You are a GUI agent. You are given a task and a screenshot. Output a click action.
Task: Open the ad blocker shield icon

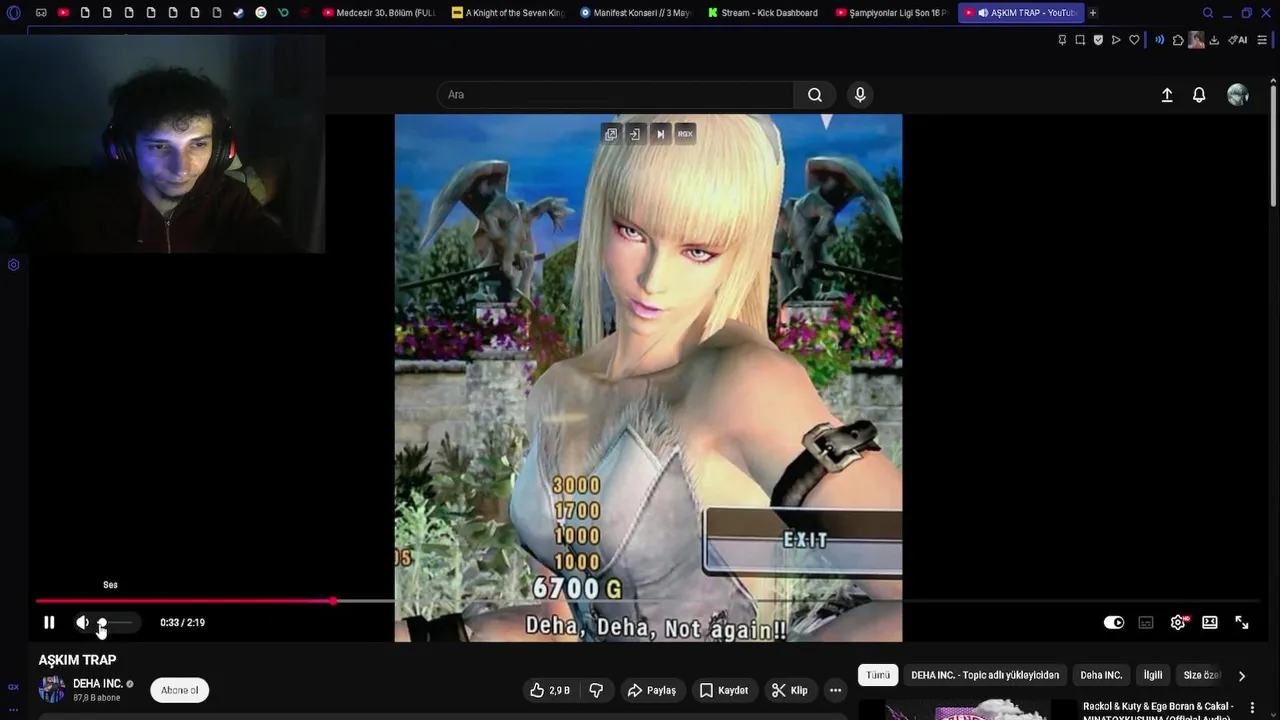coord(1098,40)
